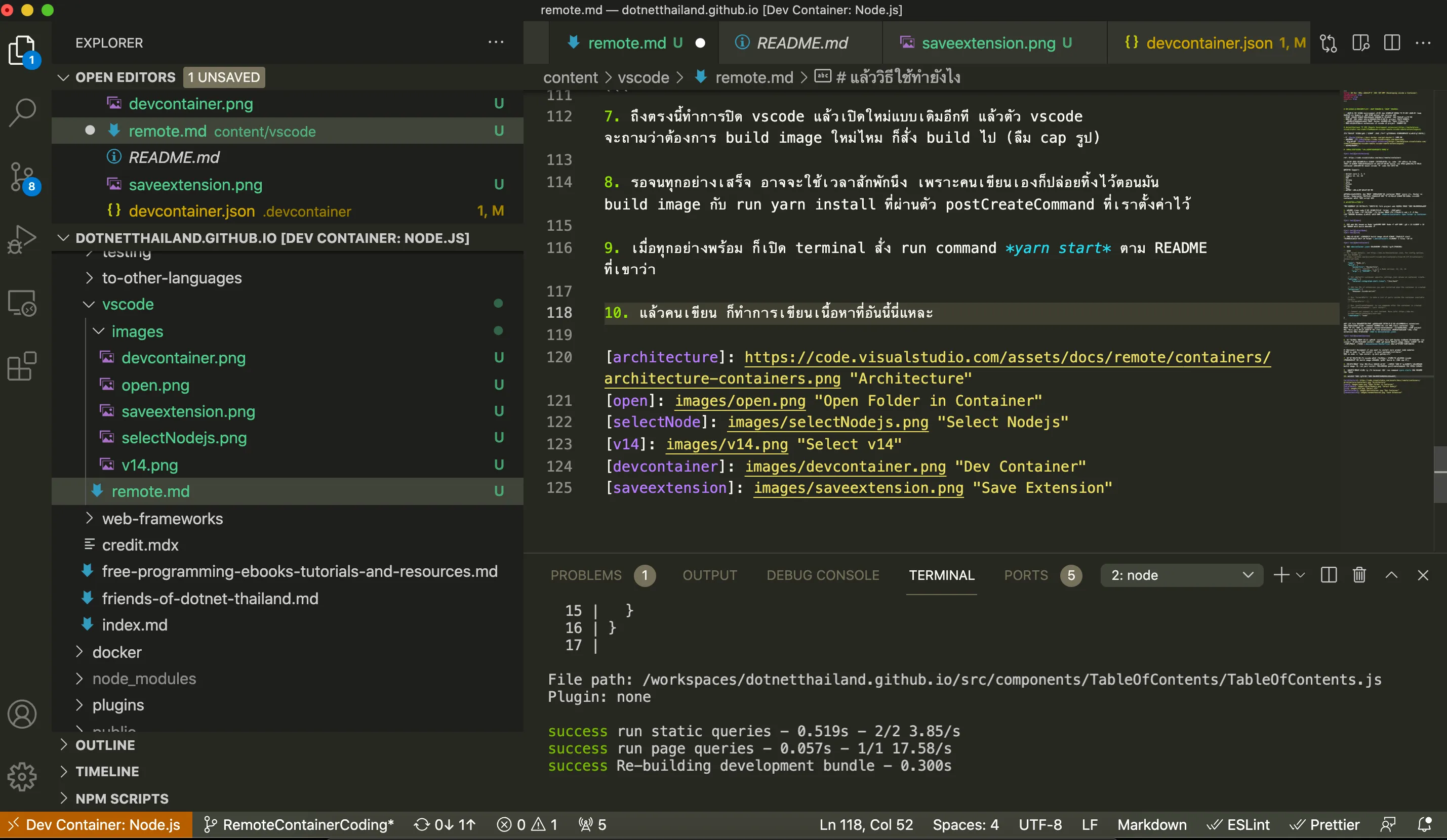Click the Dev Container: Node.js remote indicator

pos(96,824)
